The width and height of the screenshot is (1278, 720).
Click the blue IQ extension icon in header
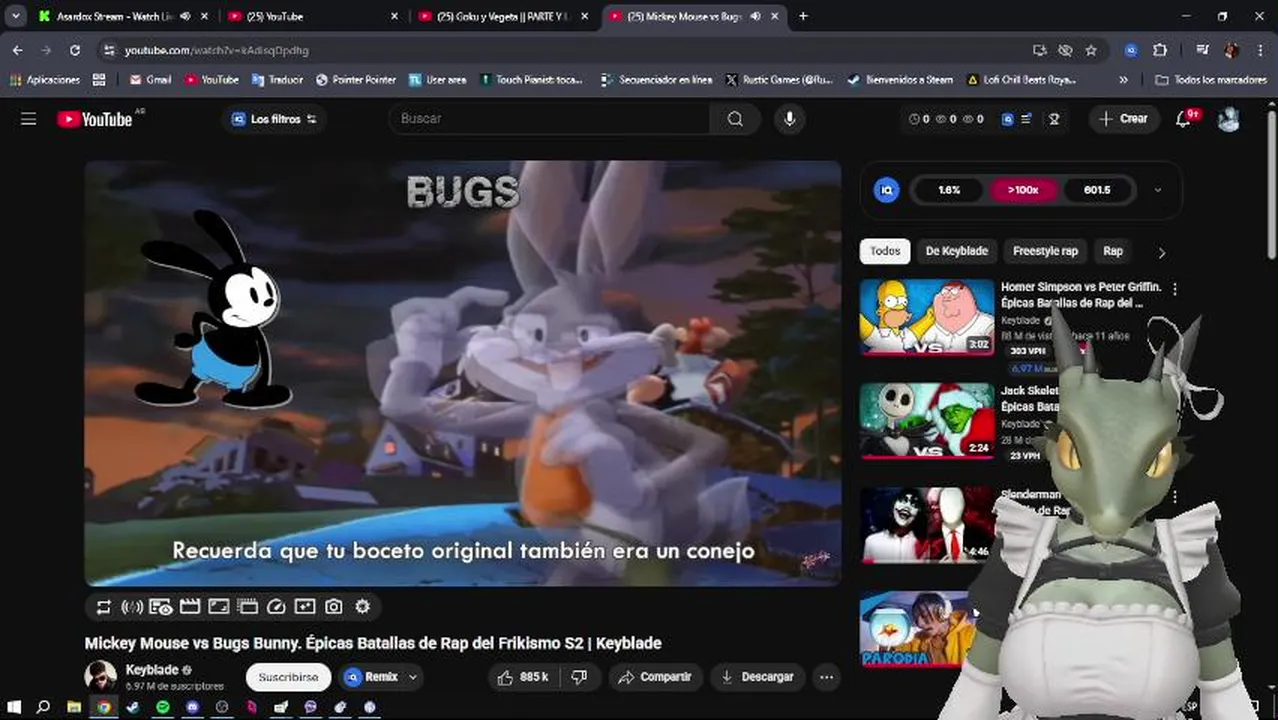(x=1008, y=119)
